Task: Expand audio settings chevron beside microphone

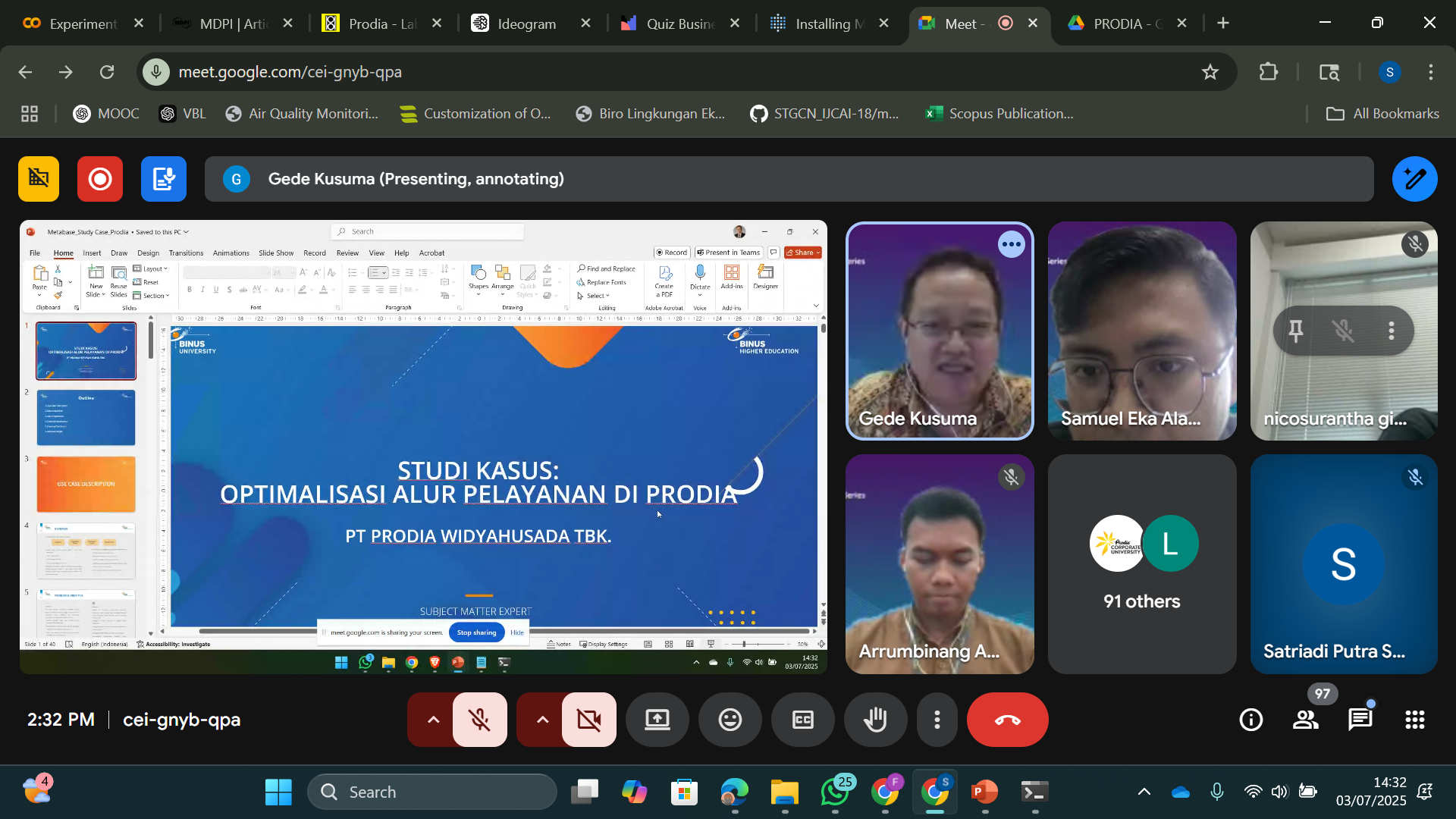Action: (x=433, y=720)
